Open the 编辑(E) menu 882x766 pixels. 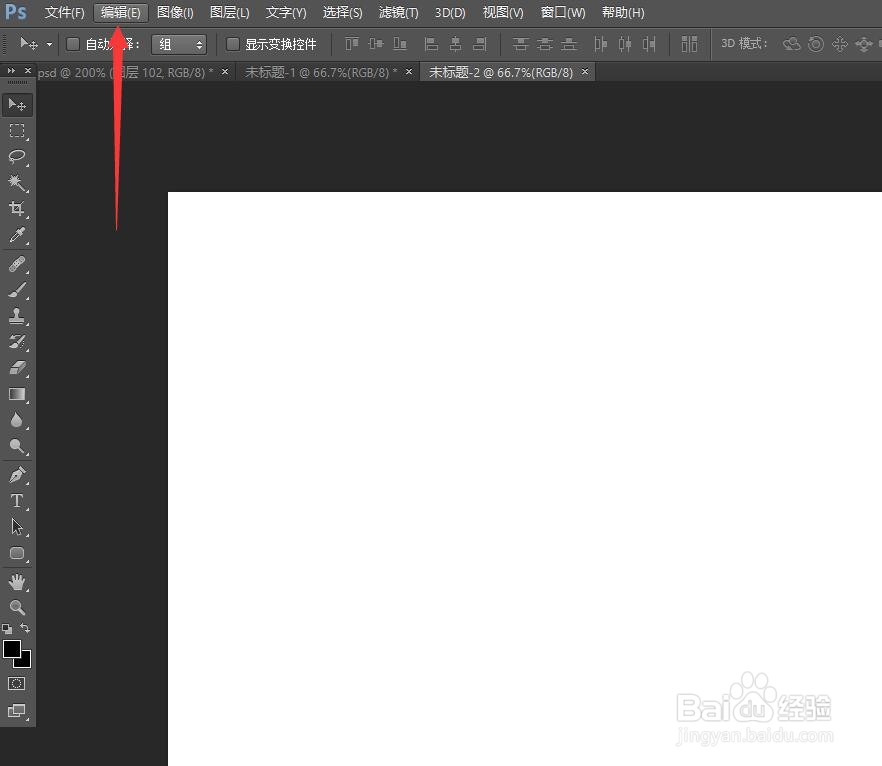[x=120, y=12]
